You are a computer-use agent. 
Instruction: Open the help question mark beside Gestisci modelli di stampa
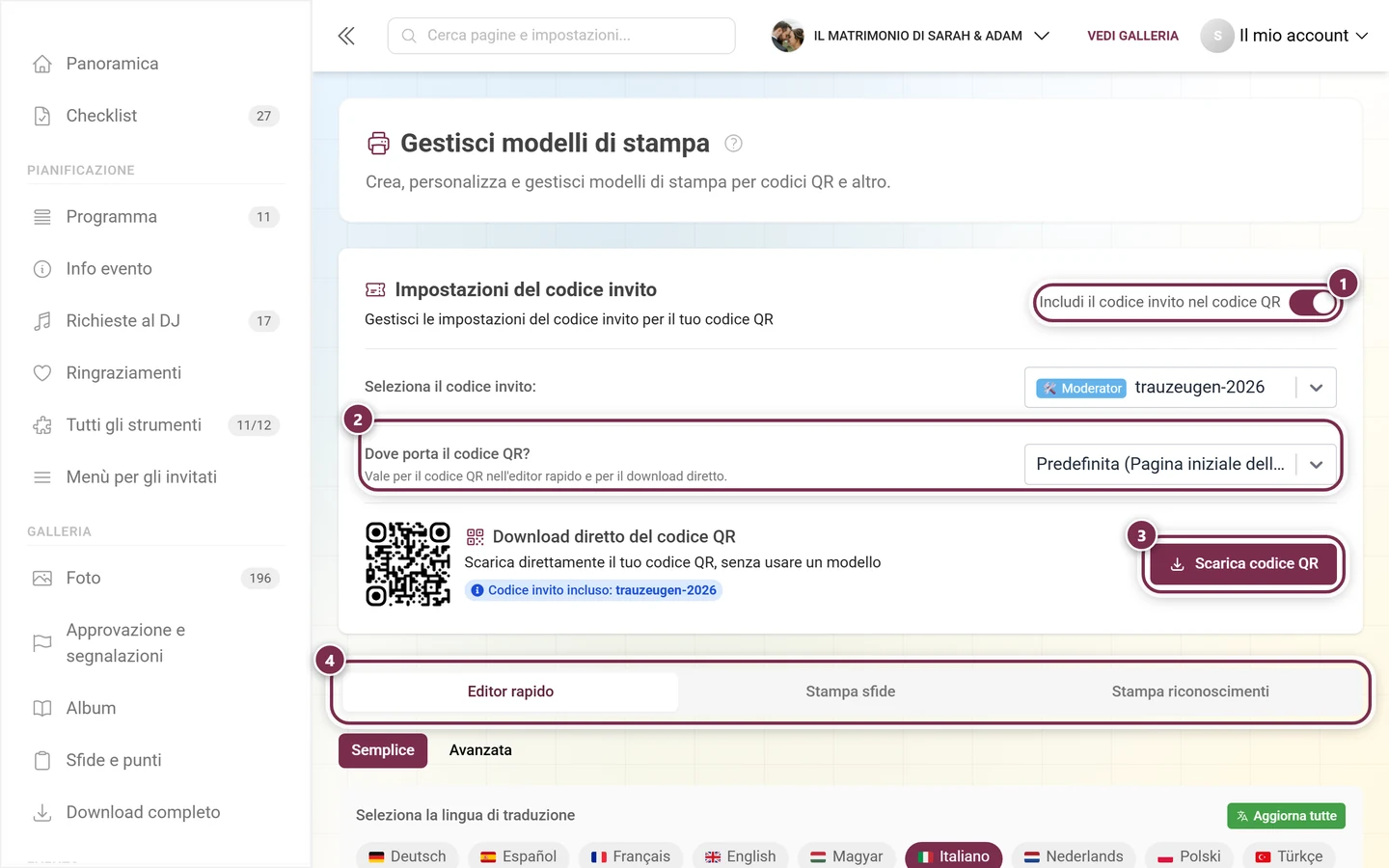[x=733, y=144]
